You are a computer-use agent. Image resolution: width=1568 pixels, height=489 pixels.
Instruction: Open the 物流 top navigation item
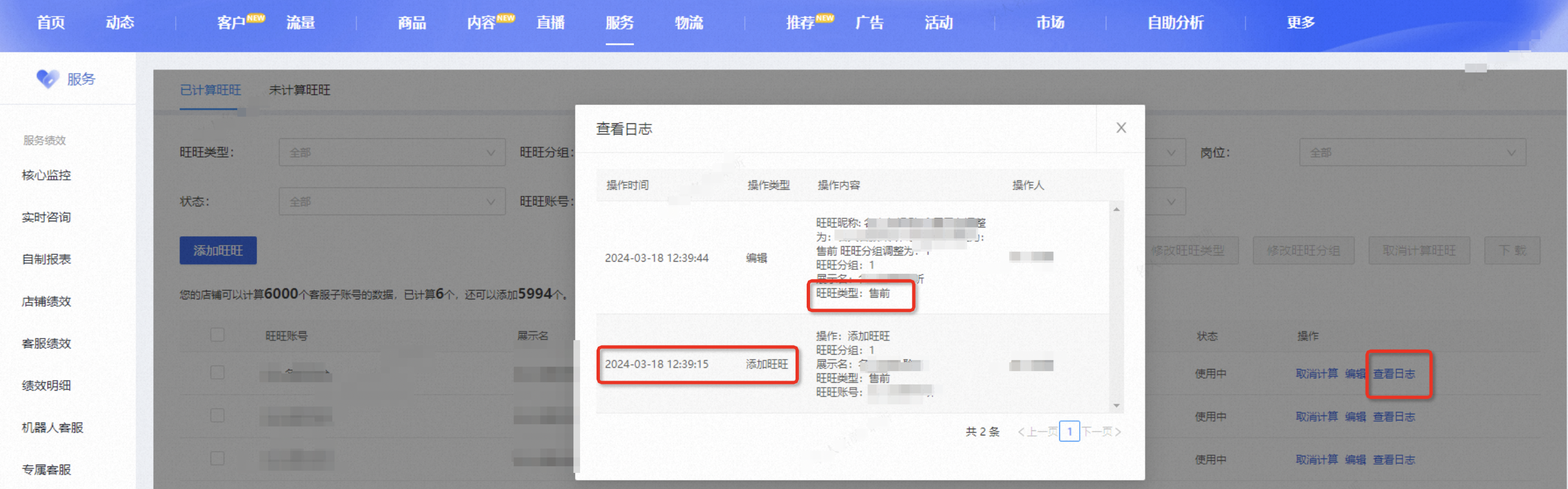pyautogui.click(x=689, y=23)
